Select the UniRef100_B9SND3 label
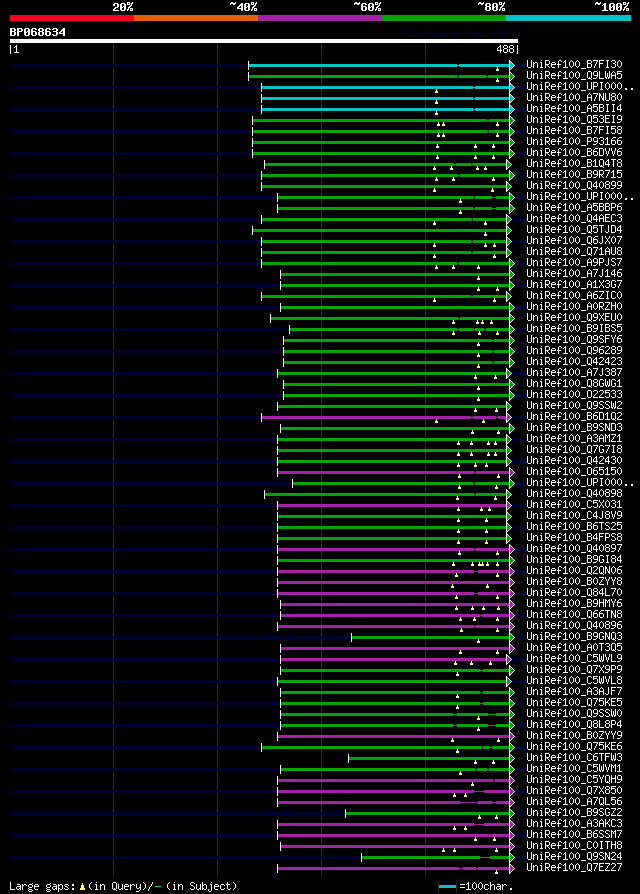640x894 pixels. click(x=574, y=428)
